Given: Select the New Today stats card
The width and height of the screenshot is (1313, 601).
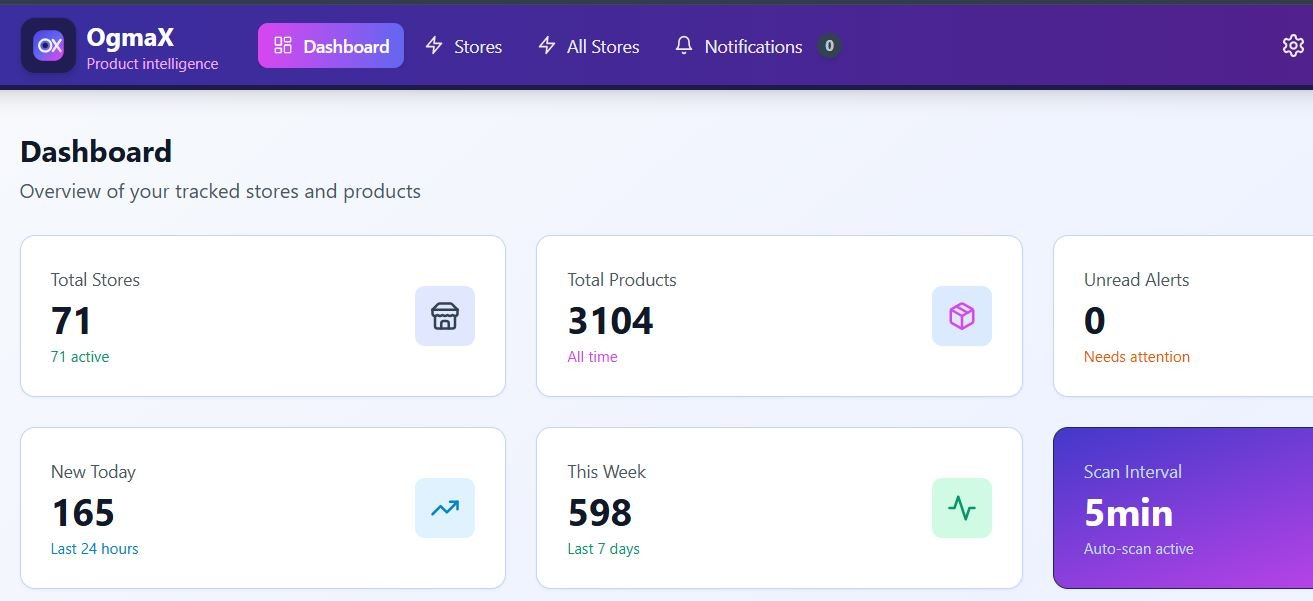Looking at the screenshot, I should 262,508.
